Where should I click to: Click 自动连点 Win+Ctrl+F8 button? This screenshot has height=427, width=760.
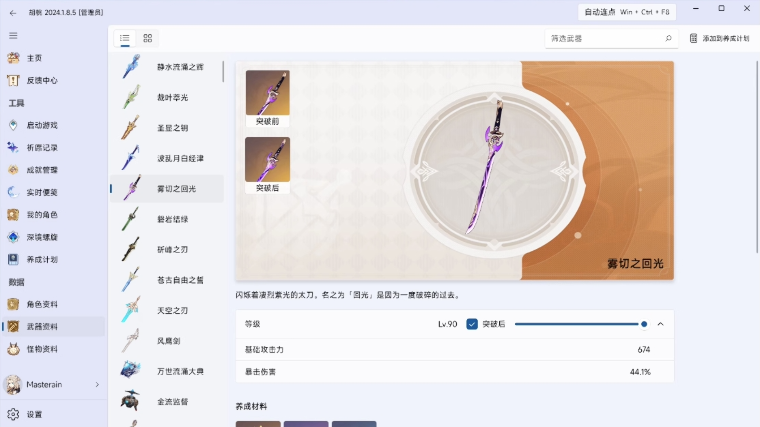point(627,12)
